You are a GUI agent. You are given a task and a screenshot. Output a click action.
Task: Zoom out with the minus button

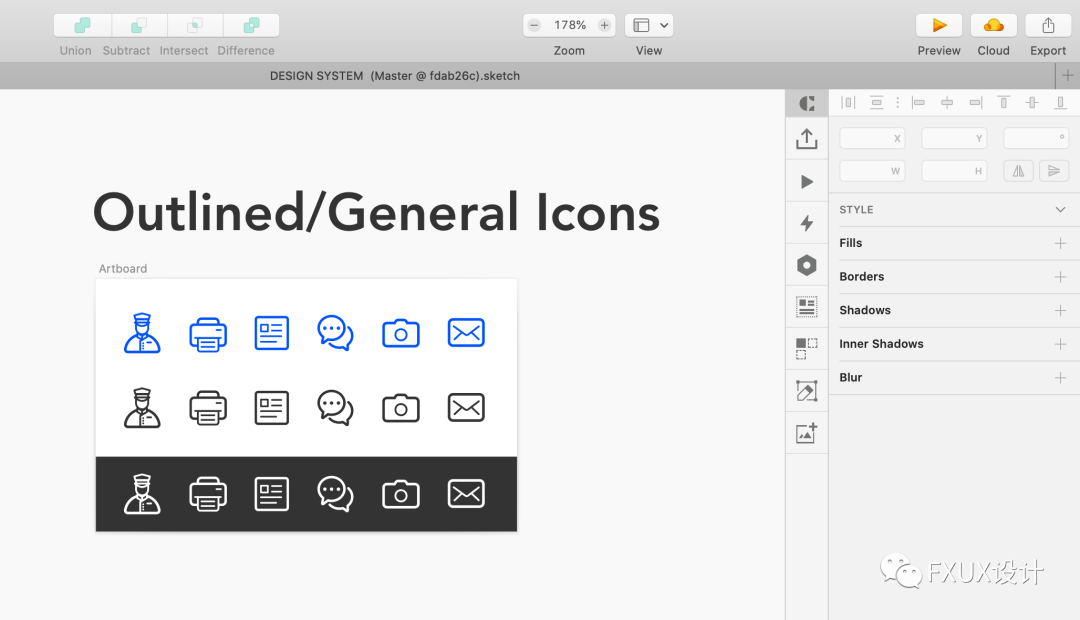point(534,25)
